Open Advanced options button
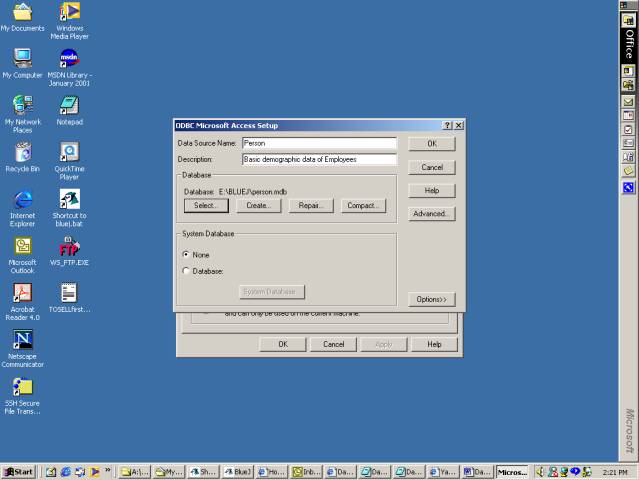Image resolution: width=639 pixels, height=480 pixels. point(432,214)
